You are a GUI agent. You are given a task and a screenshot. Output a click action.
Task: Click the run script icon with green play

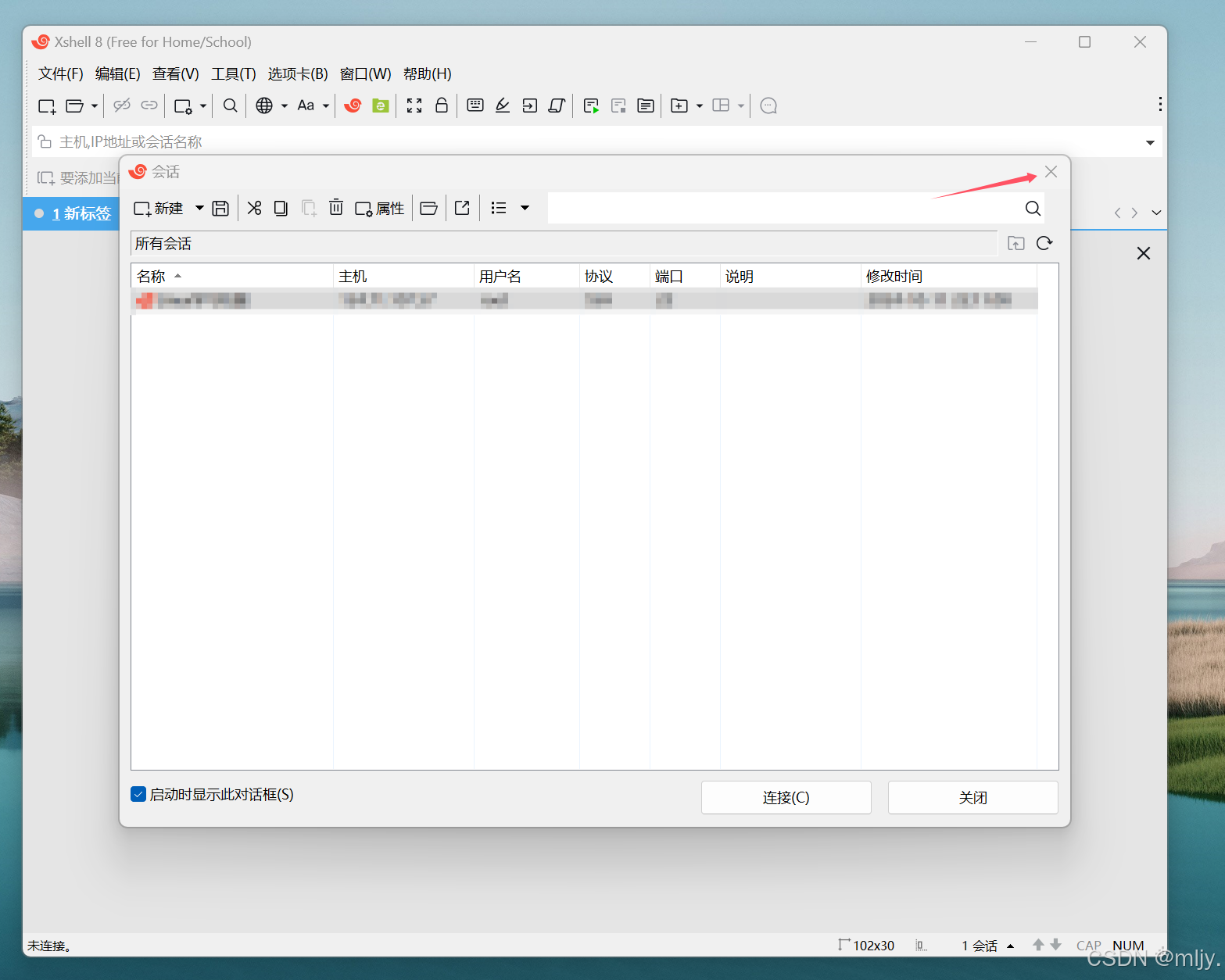[x=592, y=106]
